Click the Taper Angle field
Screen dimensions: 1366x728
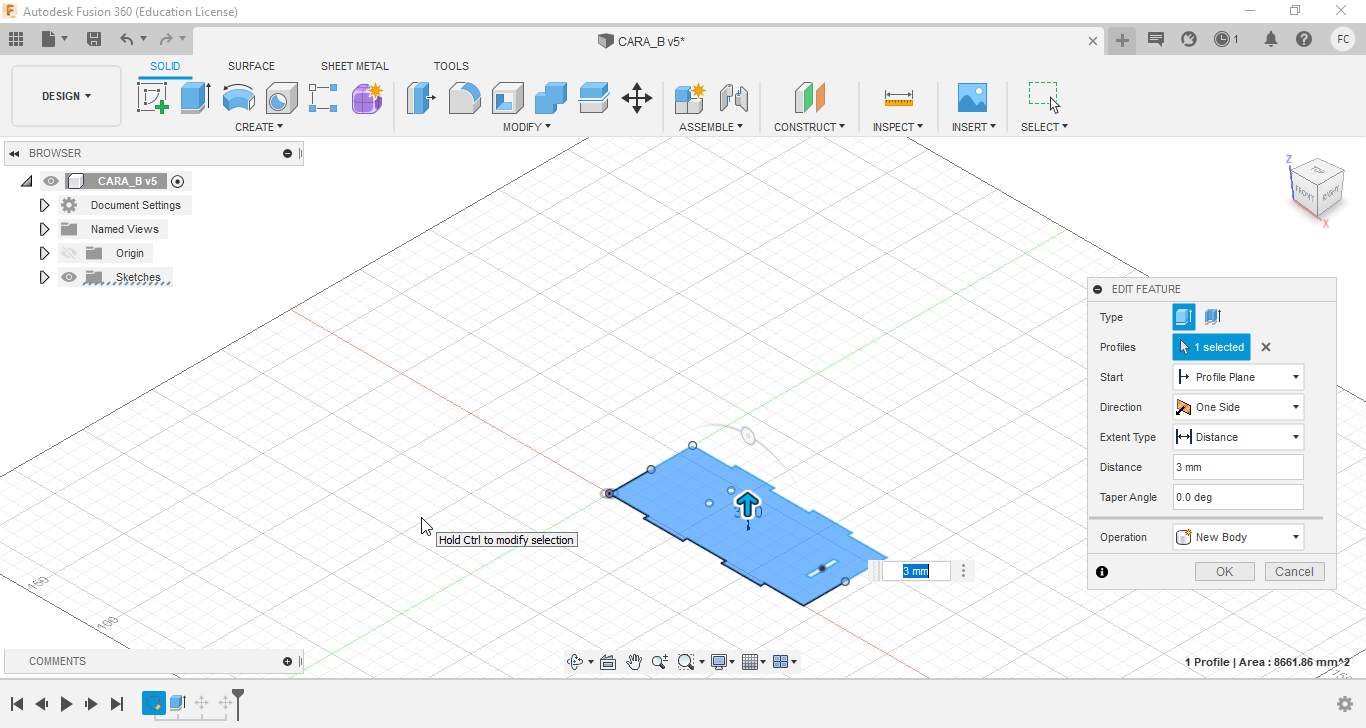[1238, 497]
